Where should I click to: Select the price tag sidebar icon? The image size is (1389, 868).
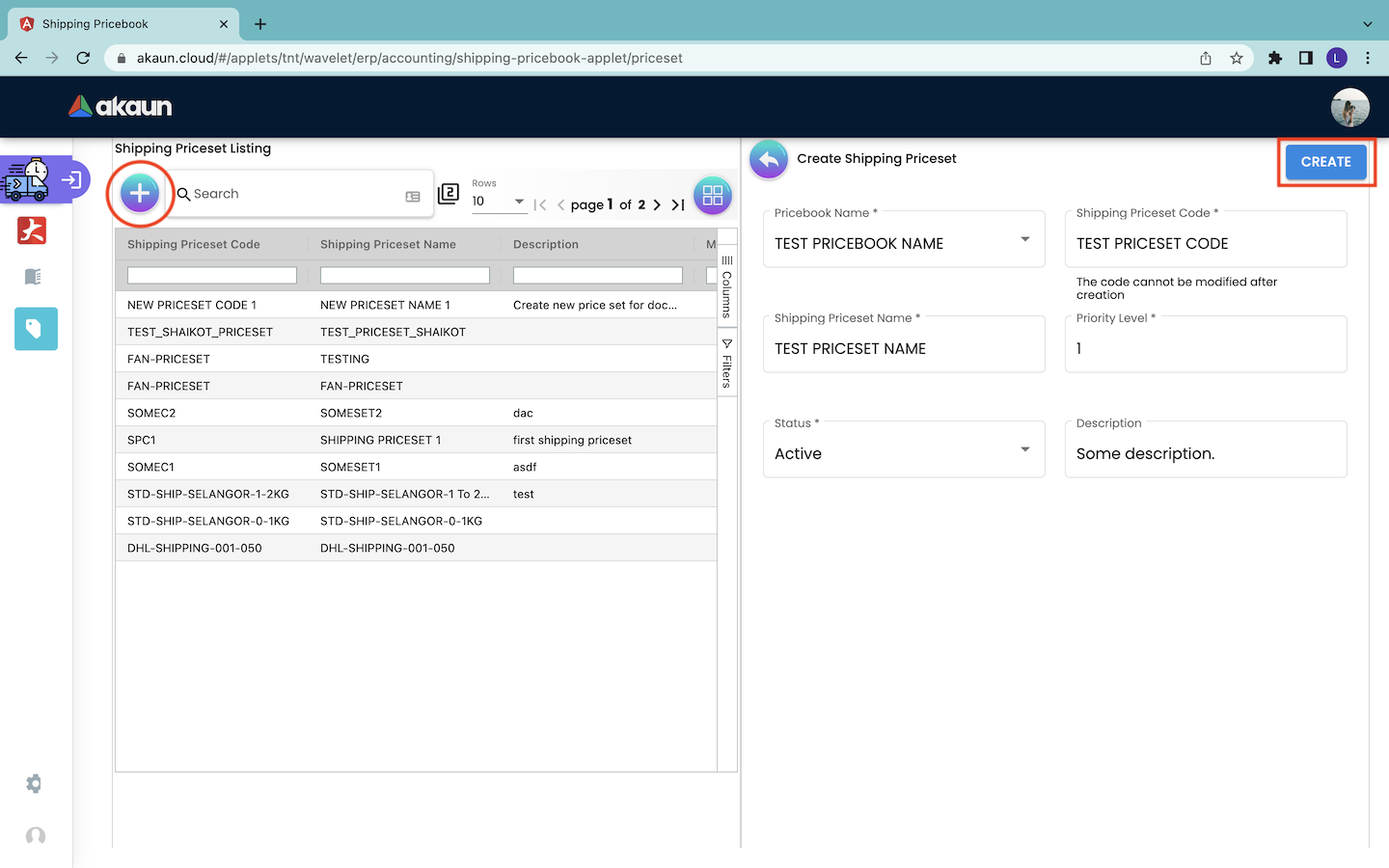(36, 329)
